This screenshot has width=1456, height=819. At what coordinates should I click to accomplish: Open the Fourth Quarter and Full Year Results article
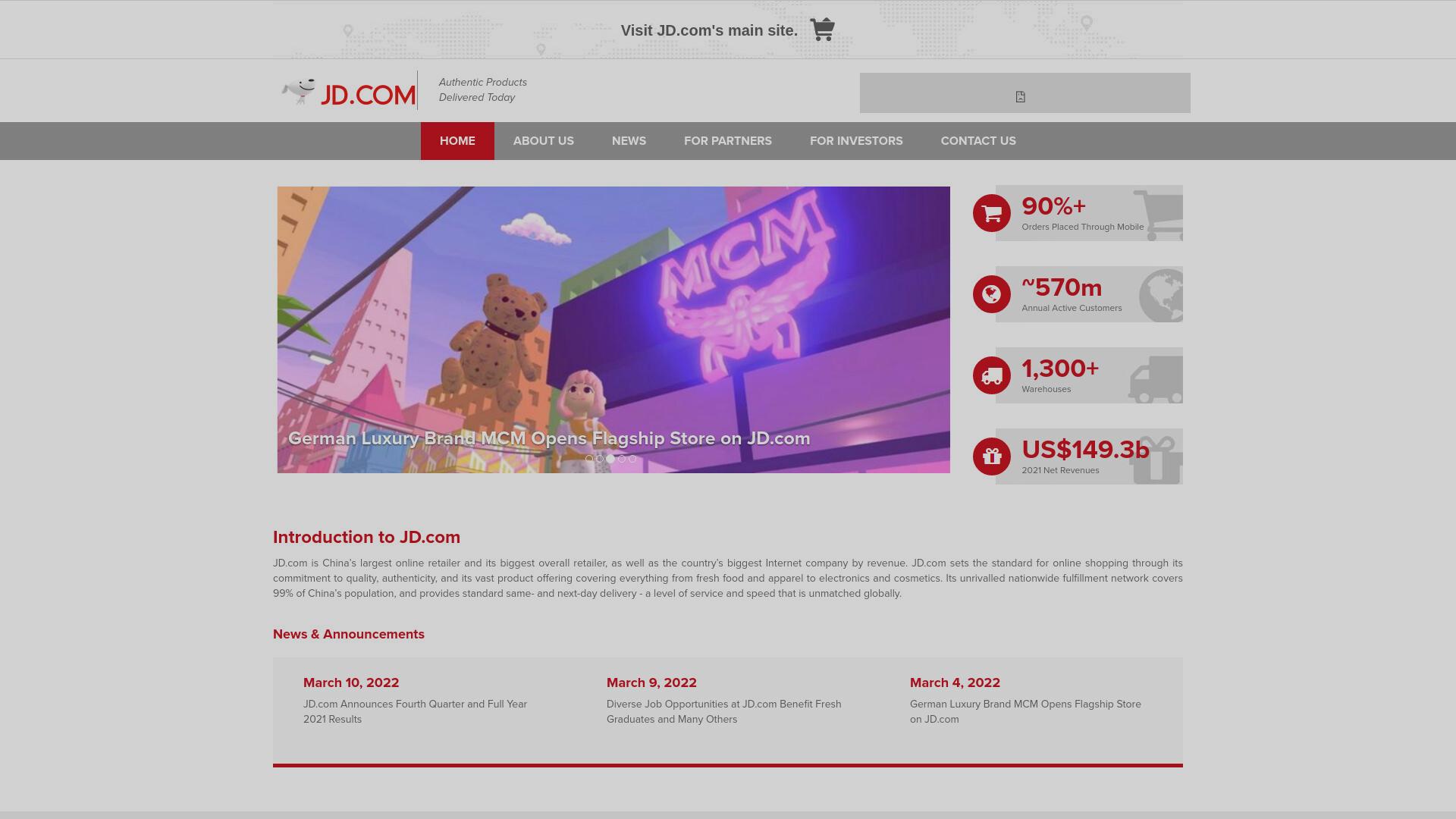coord(416,712)
